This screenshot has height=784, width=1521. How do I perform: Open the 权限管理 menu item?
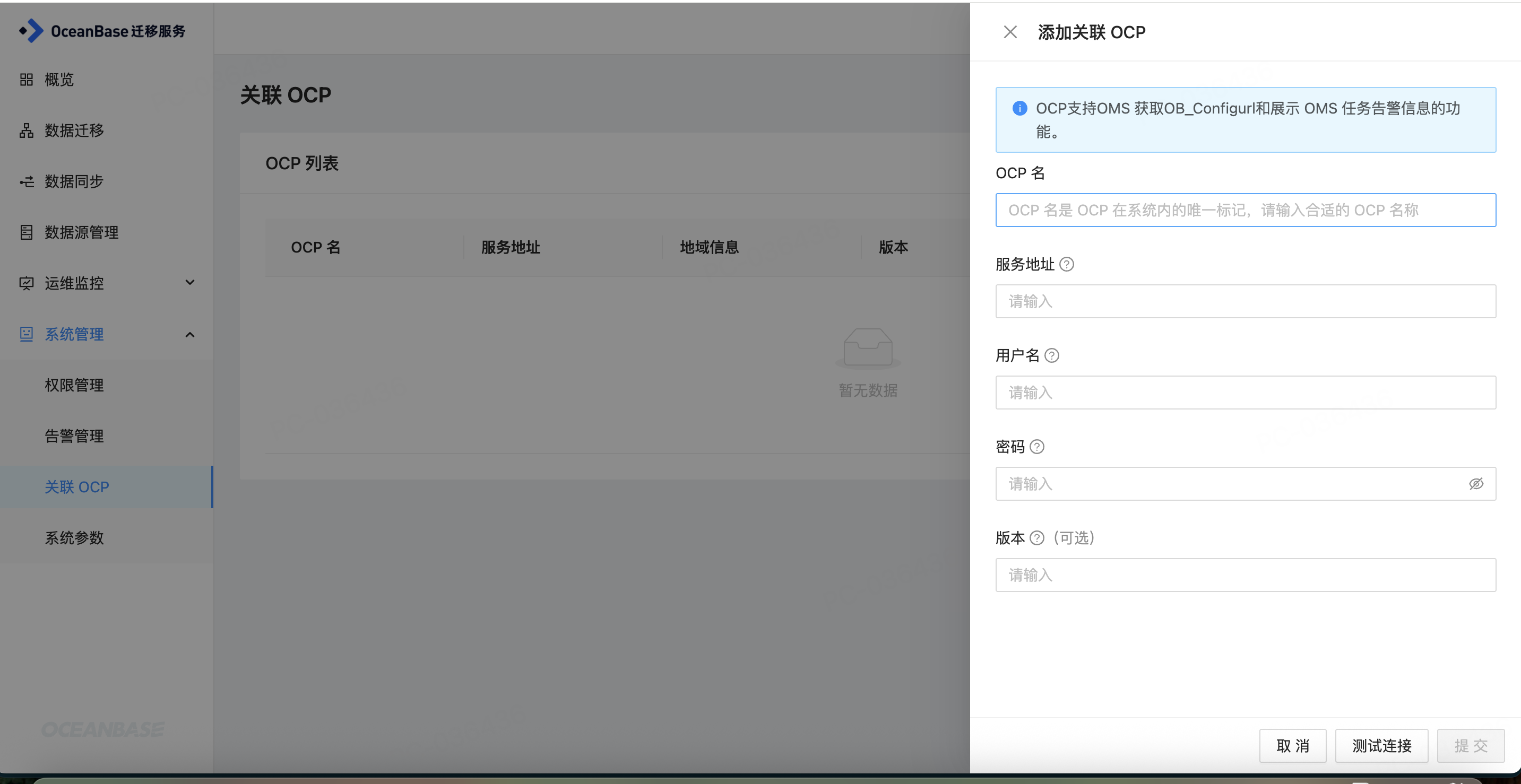tap(74, 385)
